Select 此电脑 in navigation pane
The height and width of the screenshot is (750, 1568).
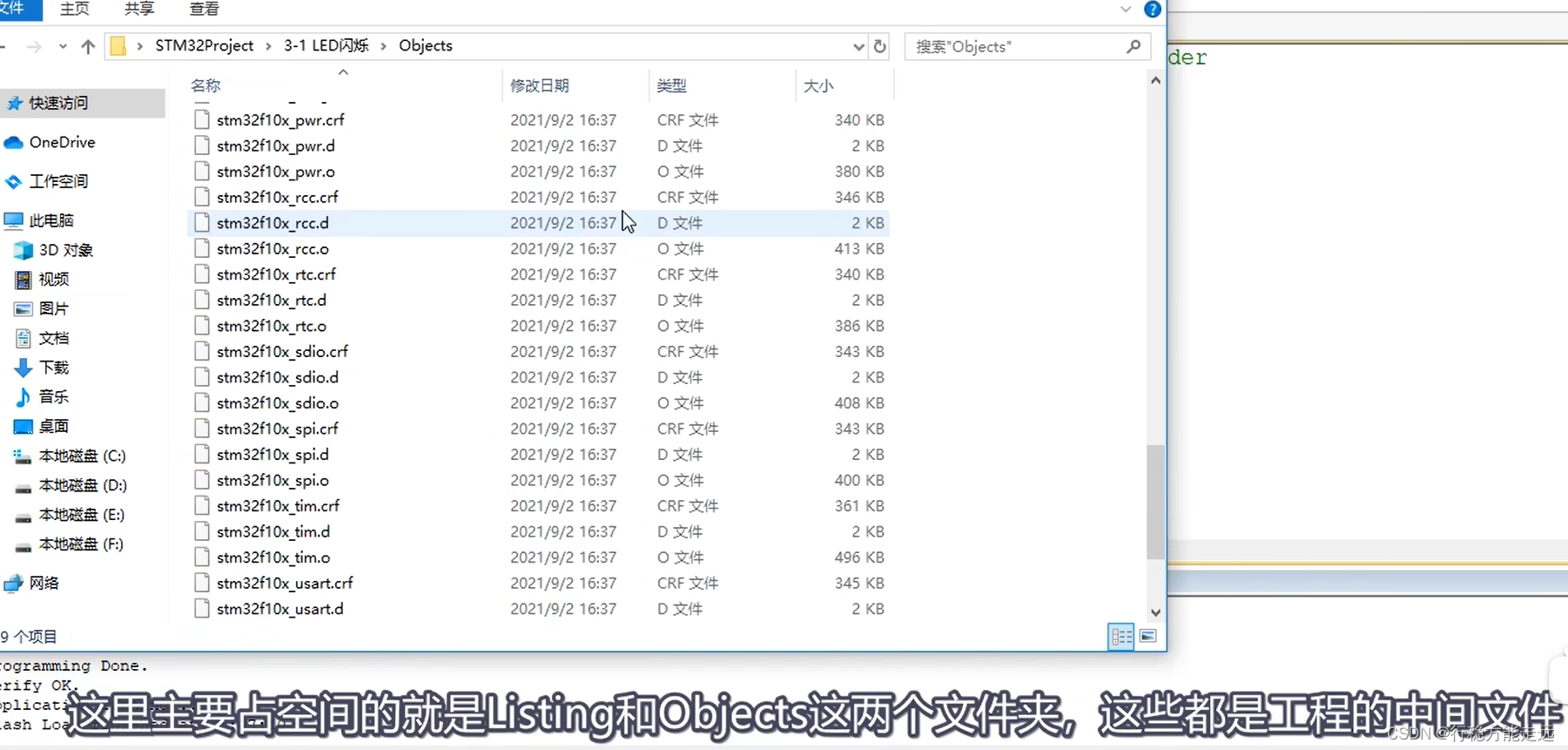(x=51, y=220)
